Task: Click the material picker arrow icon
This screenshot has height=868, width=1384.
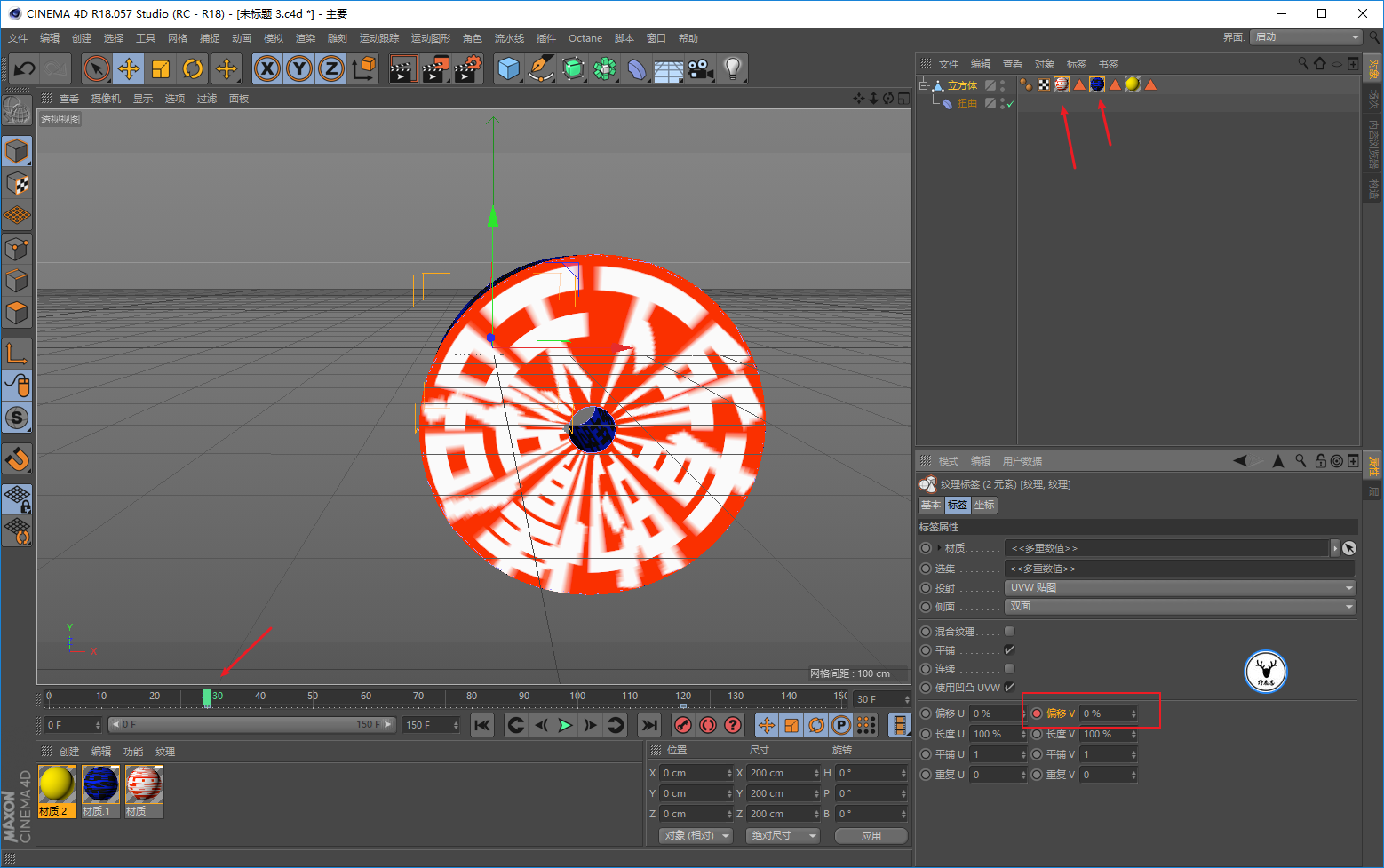Action: [x=1349, y=548]
